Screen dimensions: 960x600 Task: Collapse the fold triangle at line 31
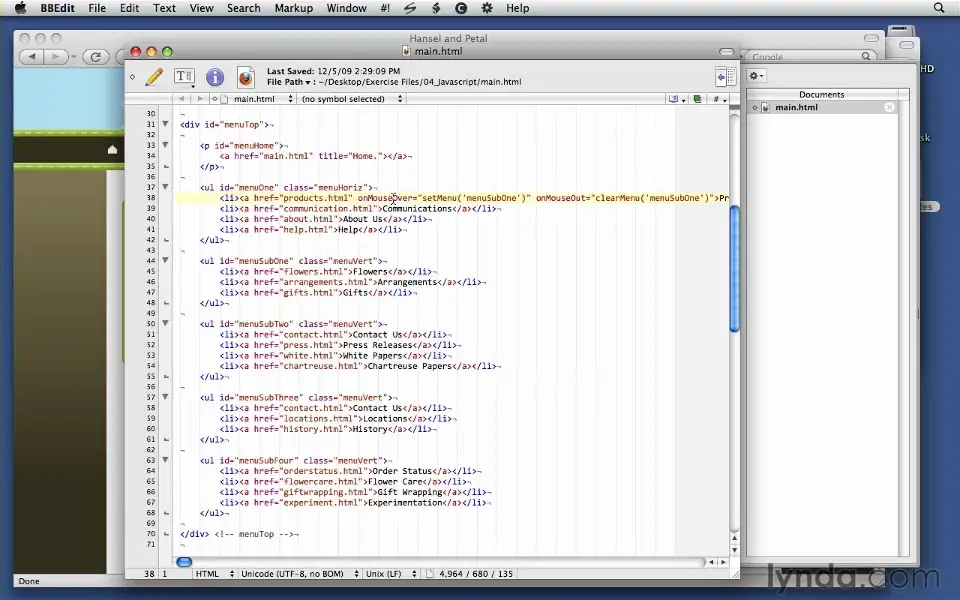tap(165, 124)
